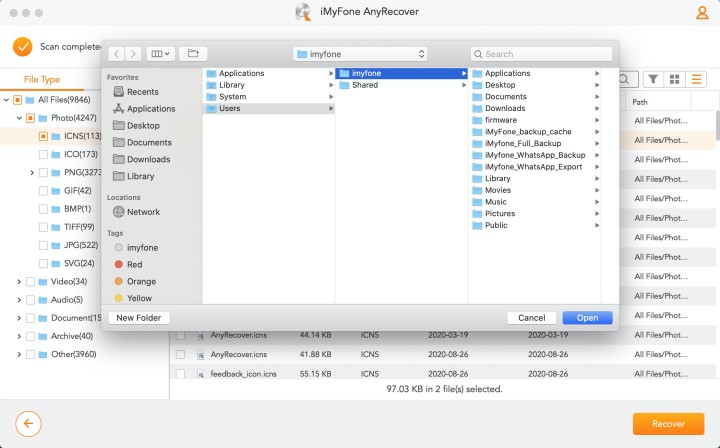Click the dialog Search field
This screenshot has width=720, height=448.
coord(541,54)
